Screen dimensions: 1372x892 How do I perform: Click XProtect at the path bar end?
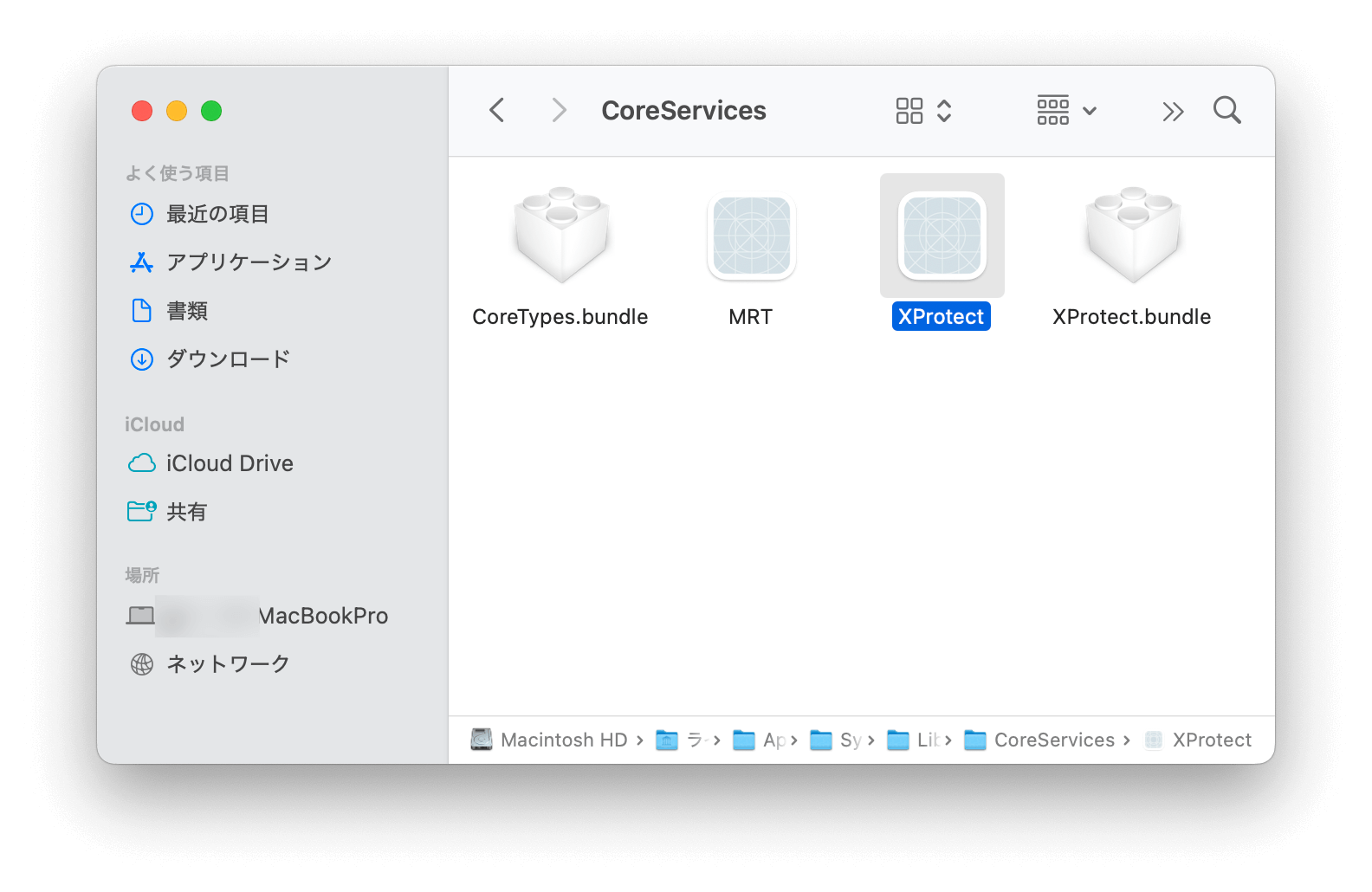pos(1198,740)
